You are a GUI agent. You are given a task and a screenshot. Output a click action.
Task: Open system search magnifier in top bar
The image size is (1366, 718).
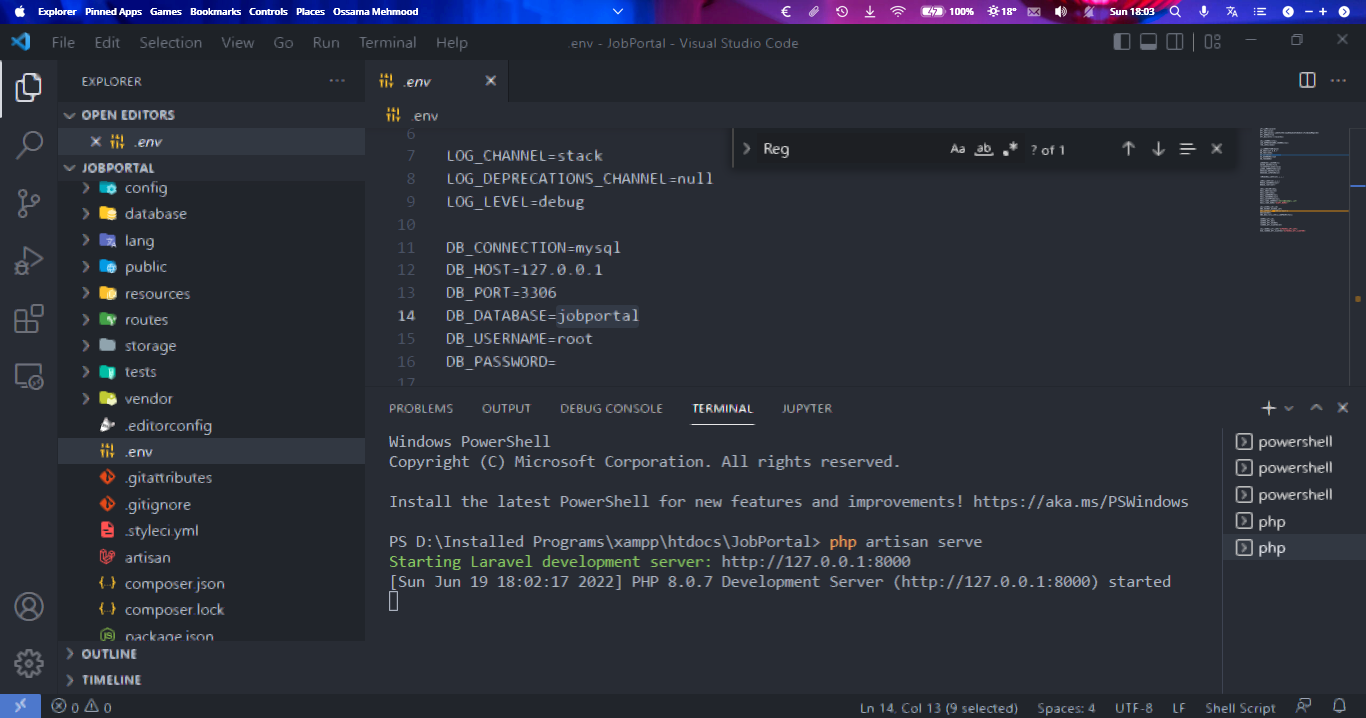[1175, 11]
